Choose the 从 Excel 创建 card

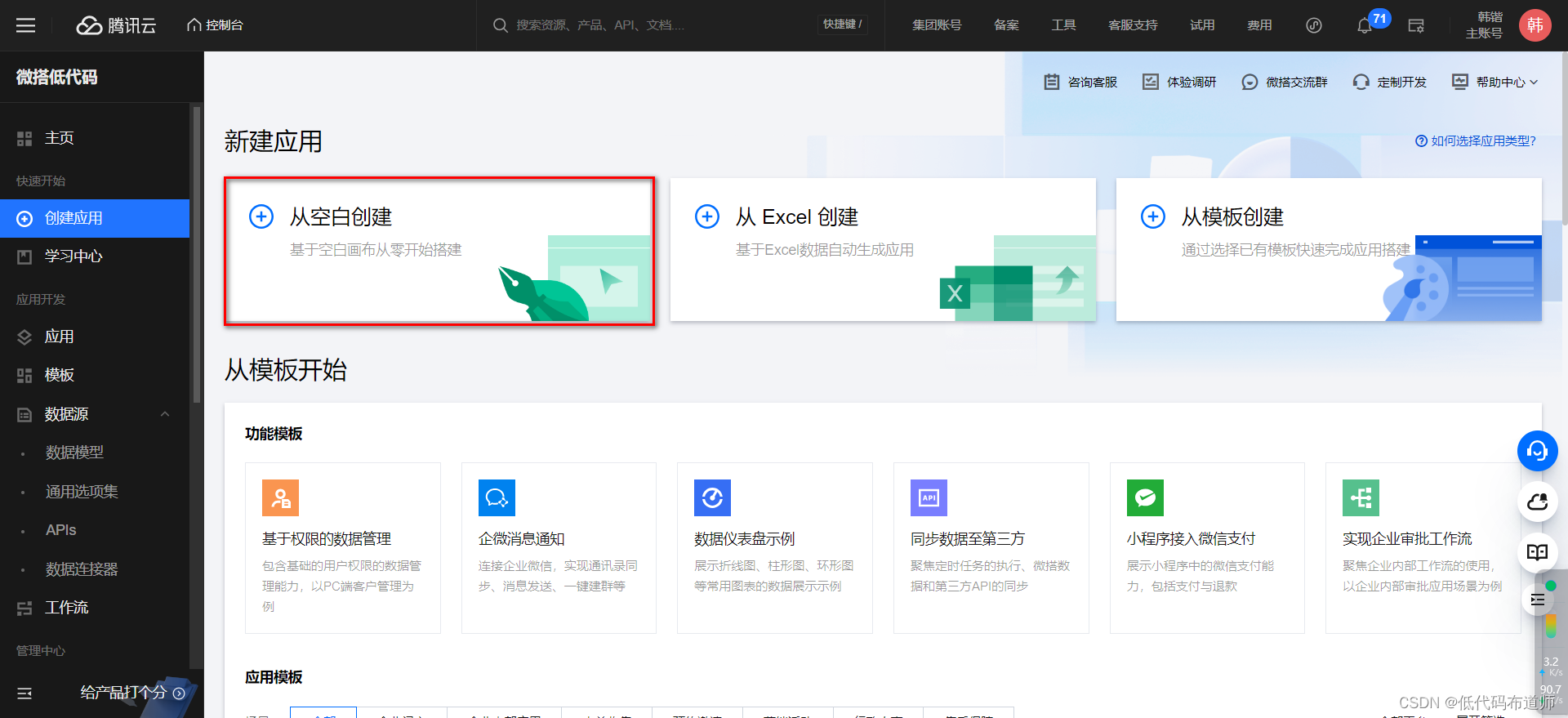pos(883,250)
